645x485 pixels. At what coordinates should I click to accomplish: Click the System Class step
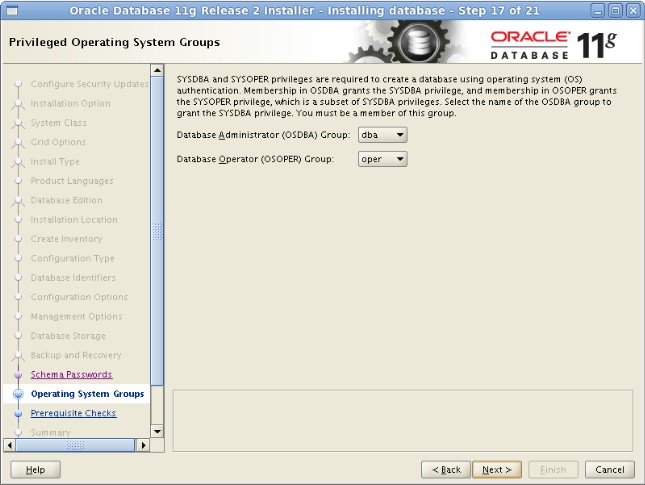(x=59, y=123)
